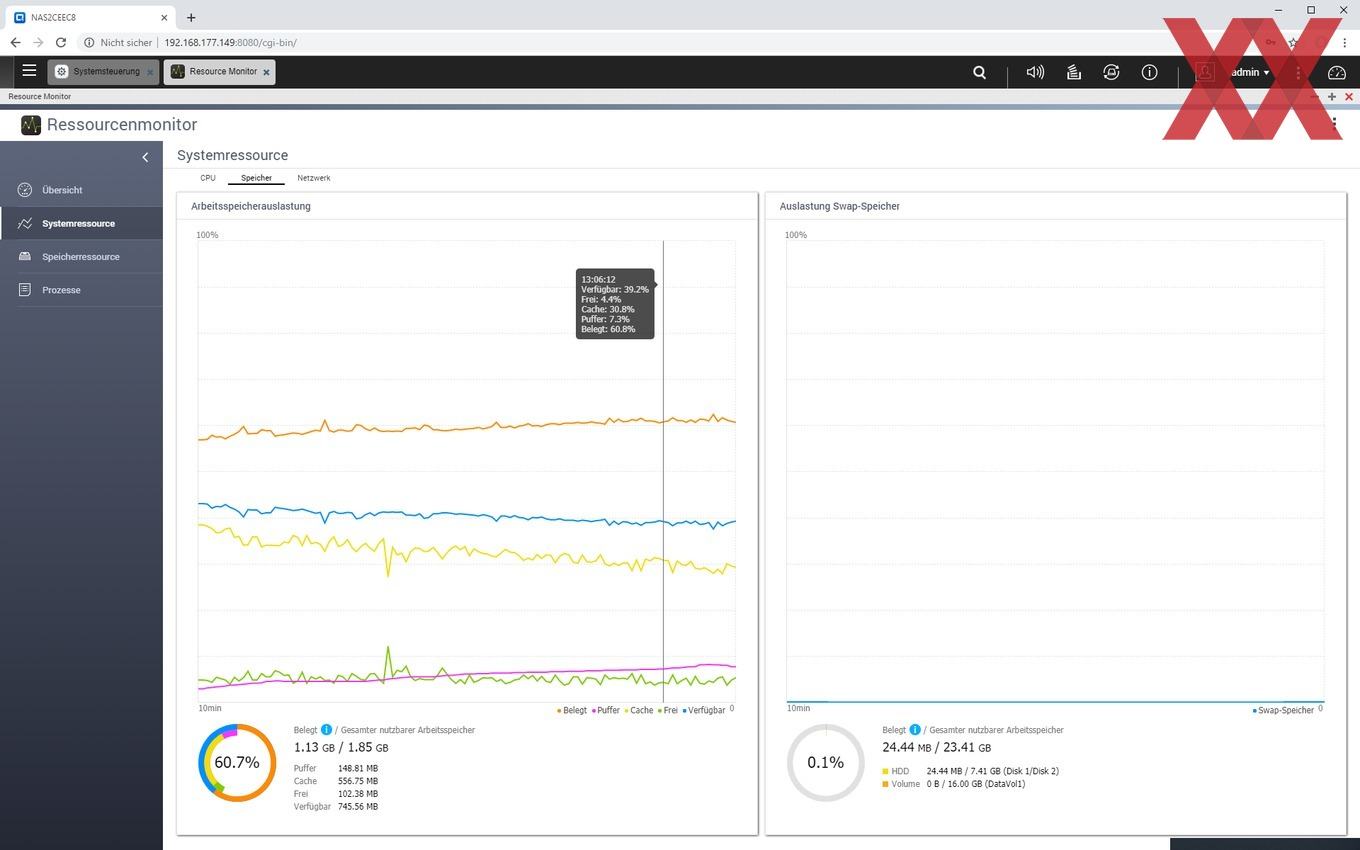
Task: Toggle the Cache series in chart legend
Action: tap(638, 710)
